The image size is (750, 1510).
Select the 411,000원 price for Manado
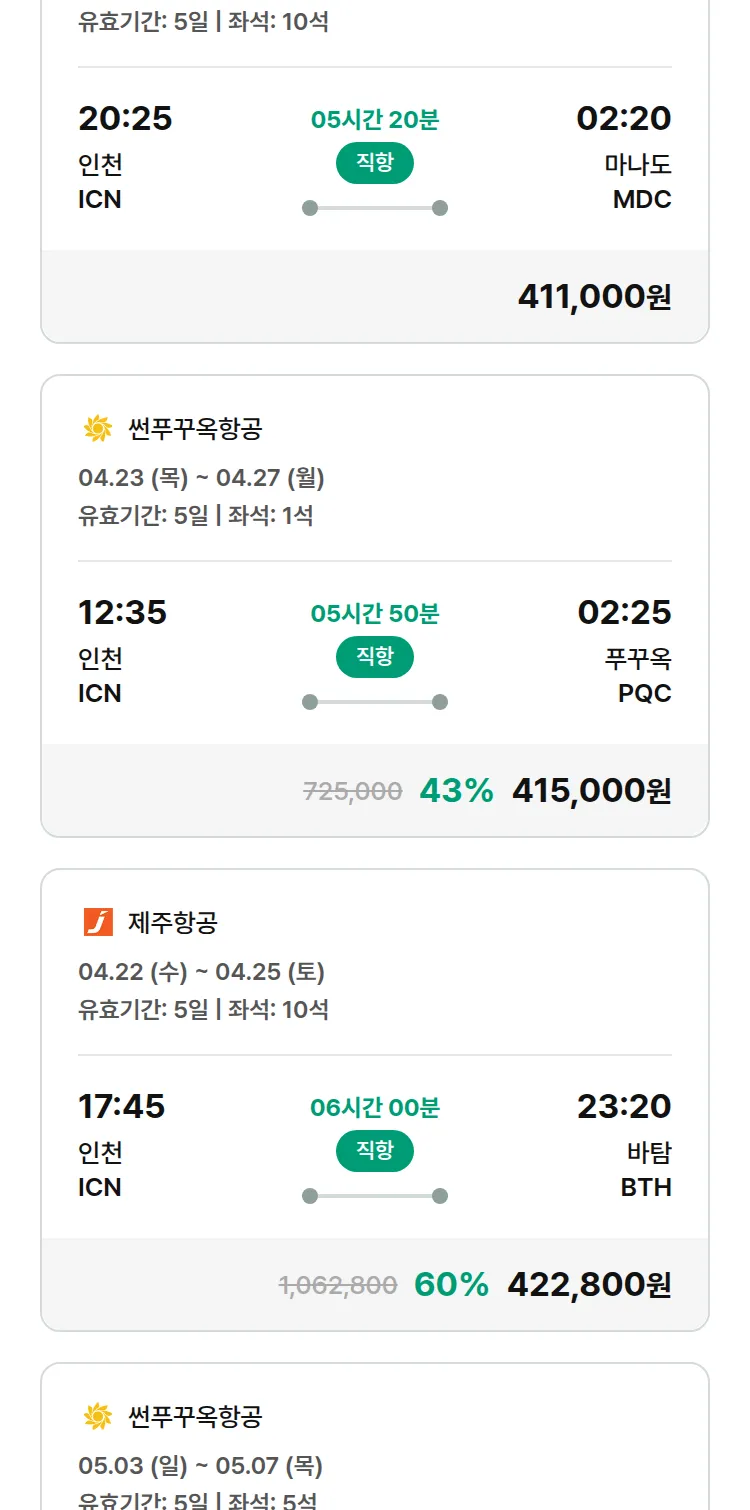click(x=594, y=296)
